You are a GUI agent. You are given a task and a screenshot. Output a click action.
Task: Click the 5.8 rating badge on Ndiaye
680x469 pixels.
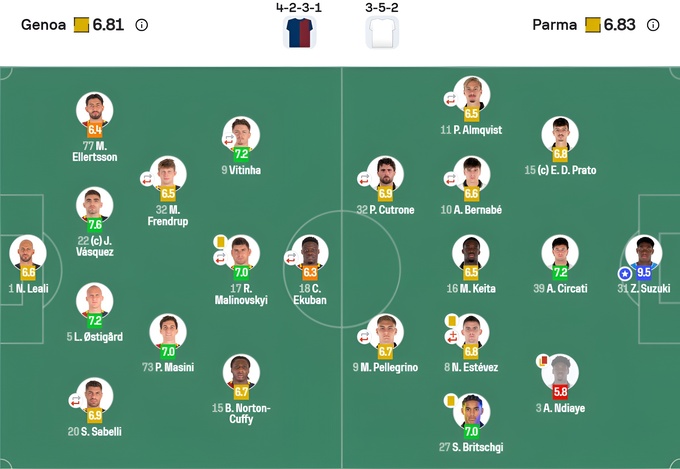point(560,392)
